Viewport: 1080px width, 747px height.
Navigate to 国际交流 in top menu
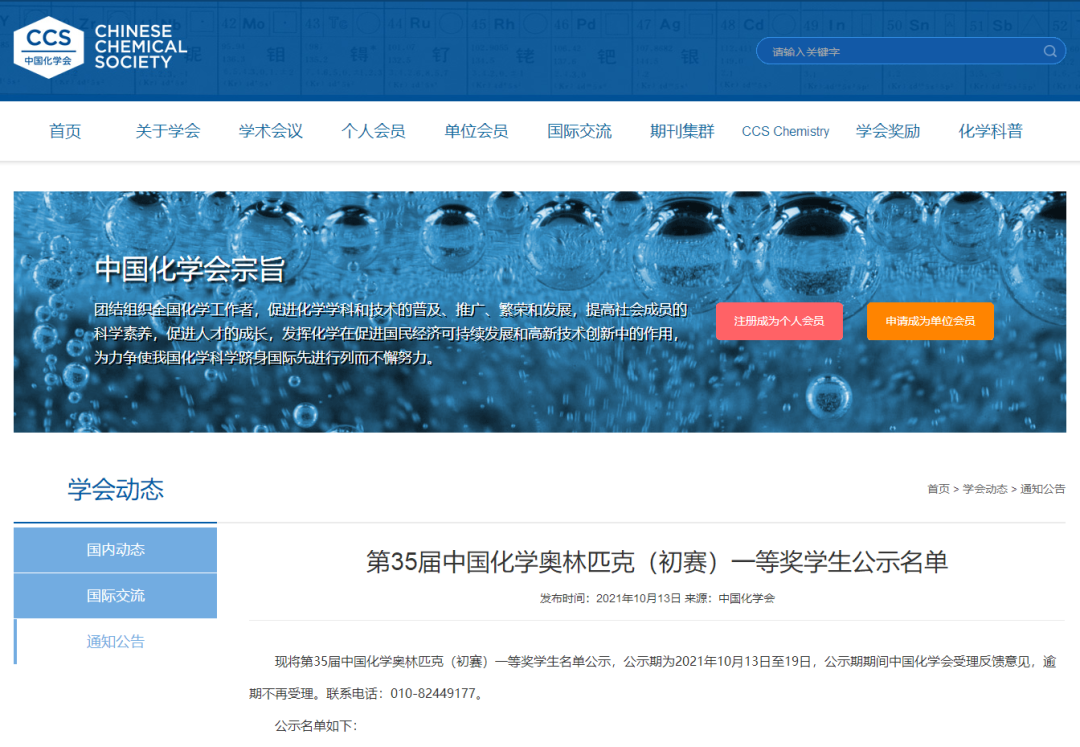[579, 131]
